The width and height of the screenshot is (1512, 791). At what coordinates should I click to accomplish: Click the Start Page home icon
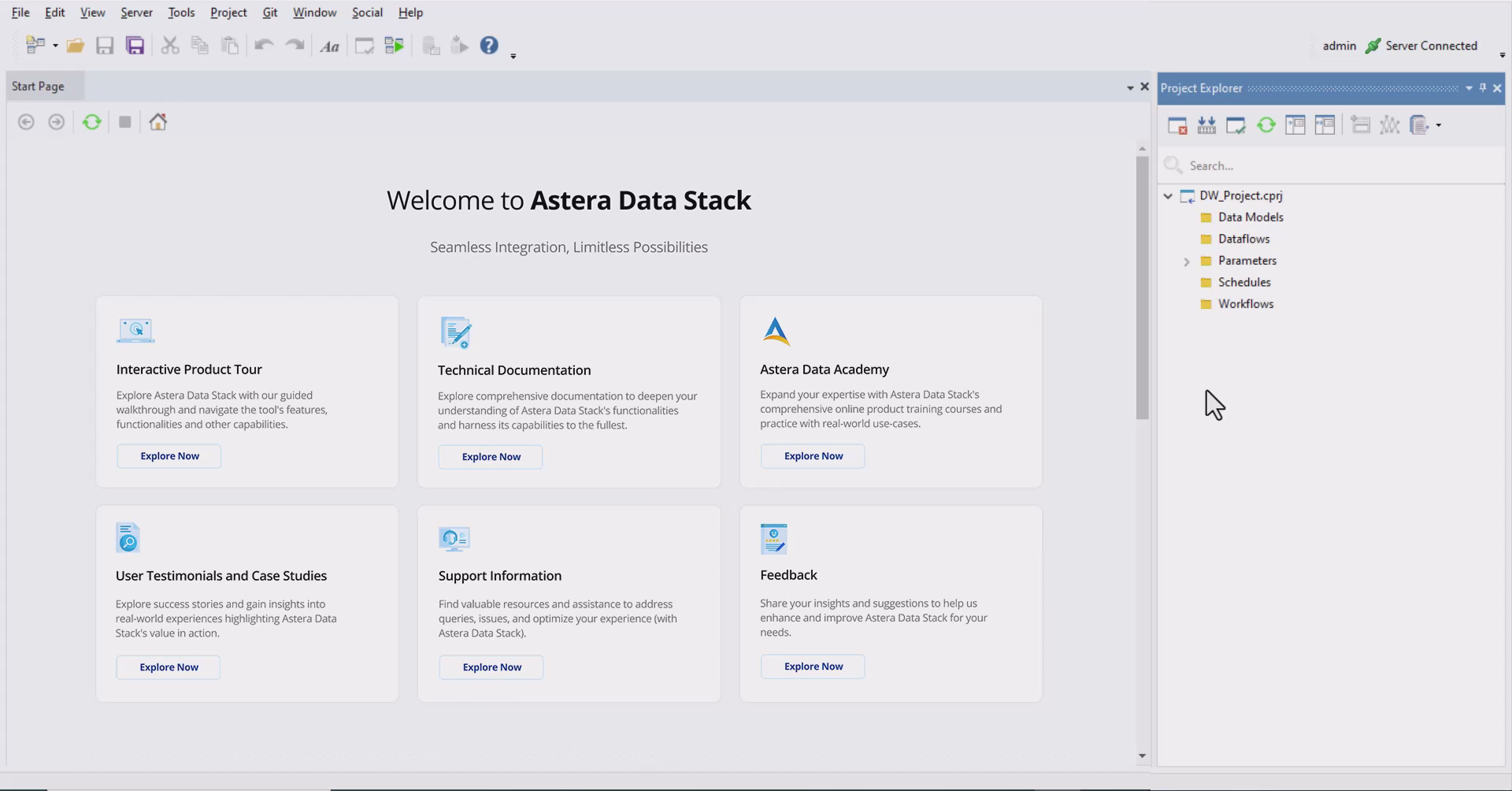[x=158, y=122]
